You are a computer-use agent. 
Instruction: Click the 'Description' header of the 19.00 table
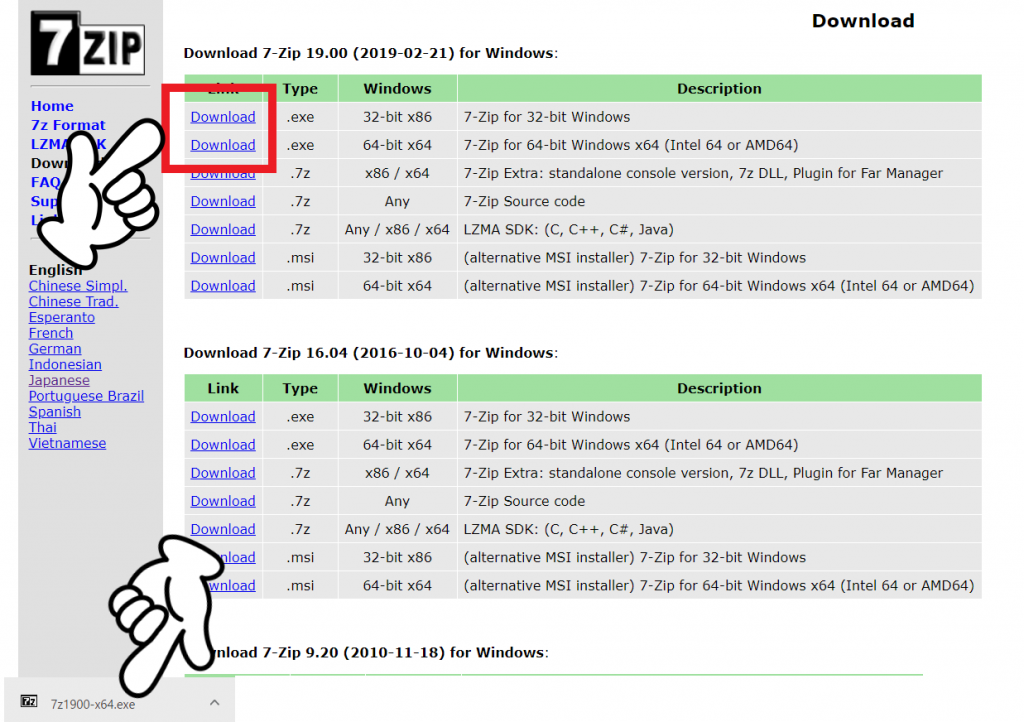719,89
